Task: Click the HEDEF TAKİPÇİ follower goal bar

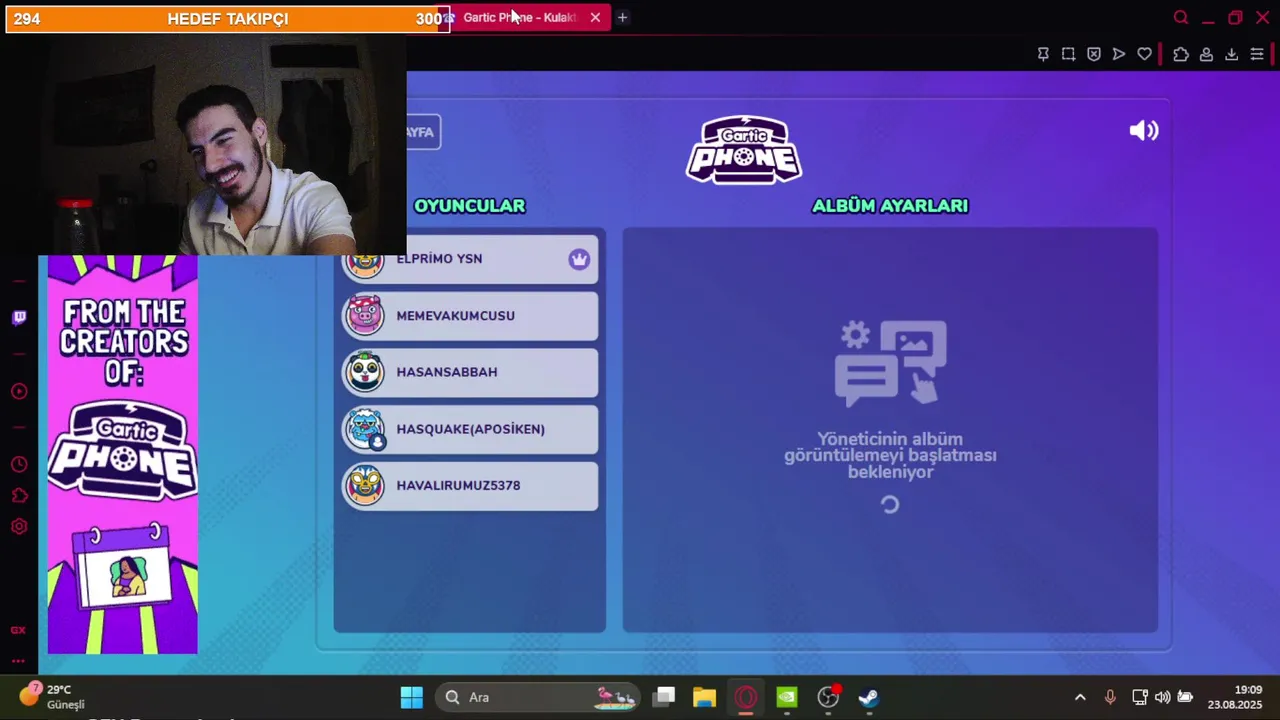Action: click(227, 19)
